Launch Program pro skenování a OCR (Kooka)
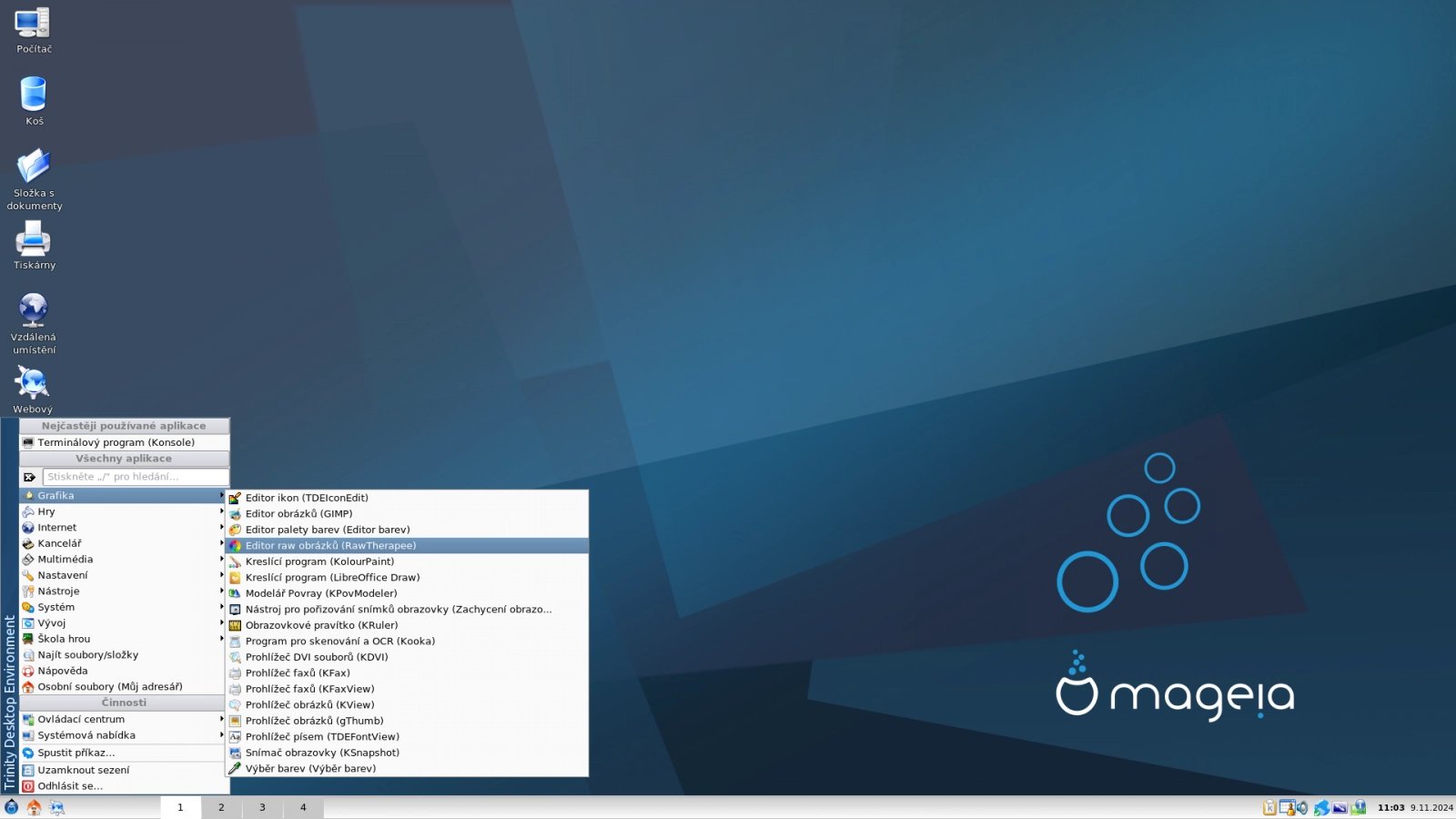1456x819 pixels. [x=408, y=642]
